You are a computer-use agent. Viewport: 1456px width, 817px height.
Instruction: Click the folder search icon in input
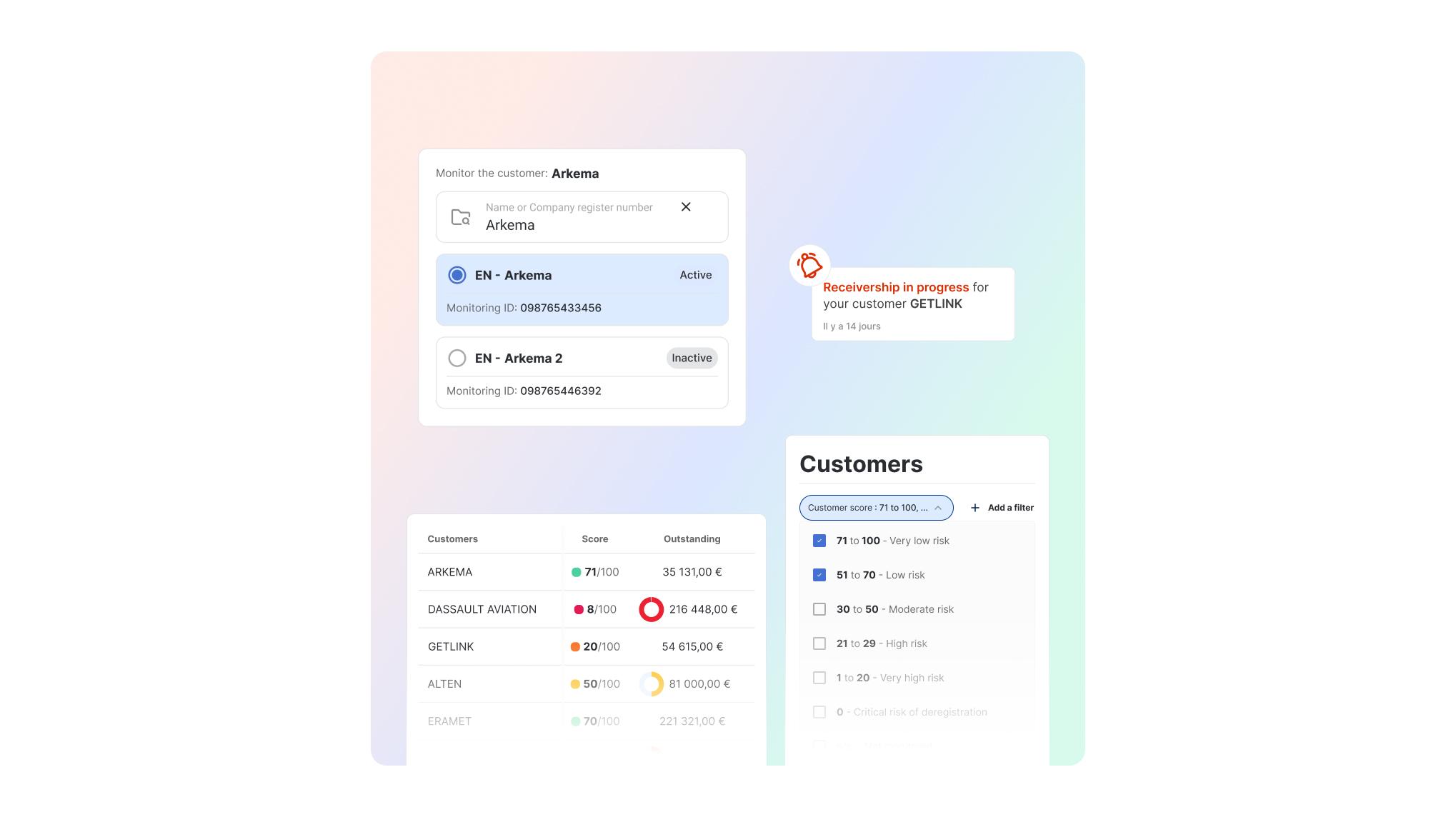point(461,217)
